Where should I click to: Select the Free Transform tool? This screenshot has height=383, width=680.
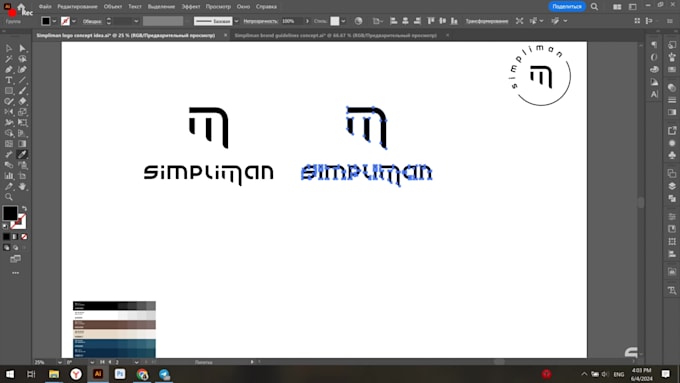click(x=23, y=123)
